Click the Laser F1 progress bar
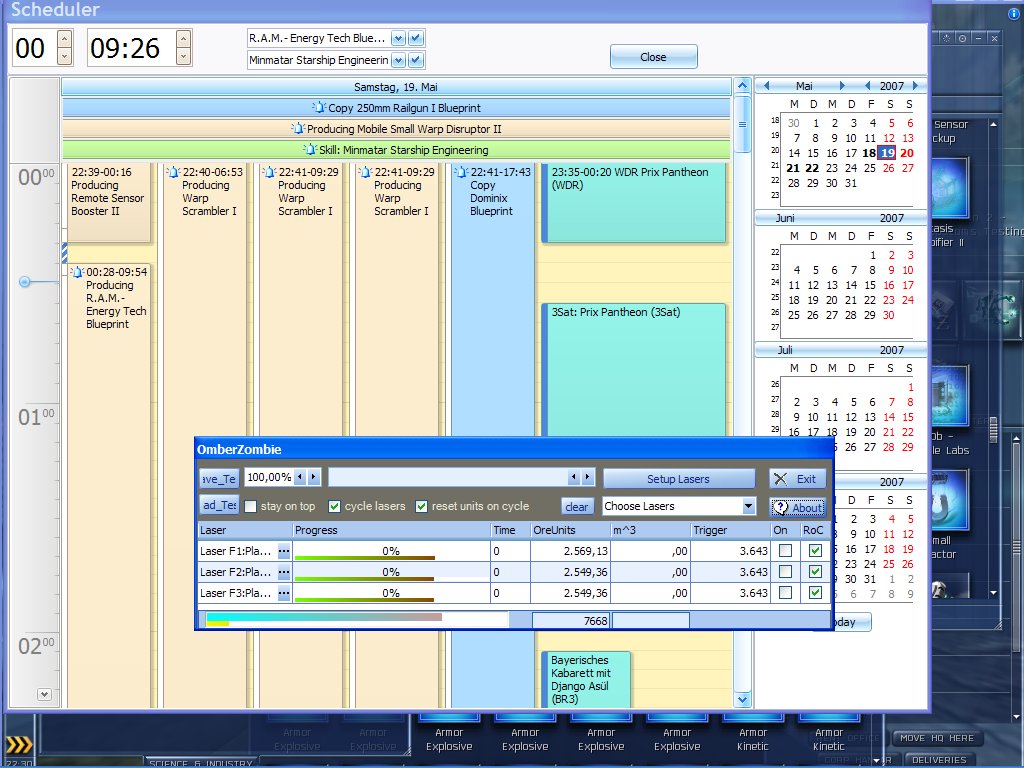Image resolution: width=1024 pixels, height=768 pixels. coord(391,551)
